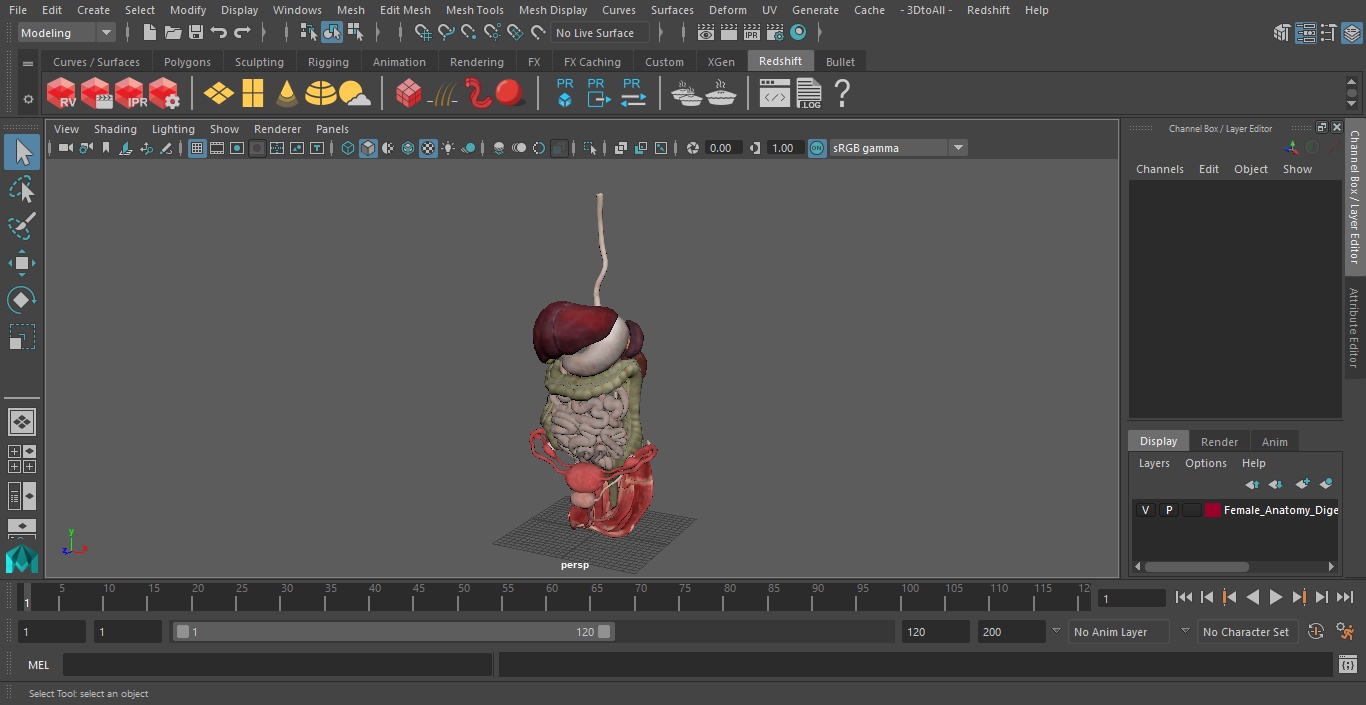Open the Modeling menu set dropdown
The image size is (1366, 705).
tap(67, 33)
